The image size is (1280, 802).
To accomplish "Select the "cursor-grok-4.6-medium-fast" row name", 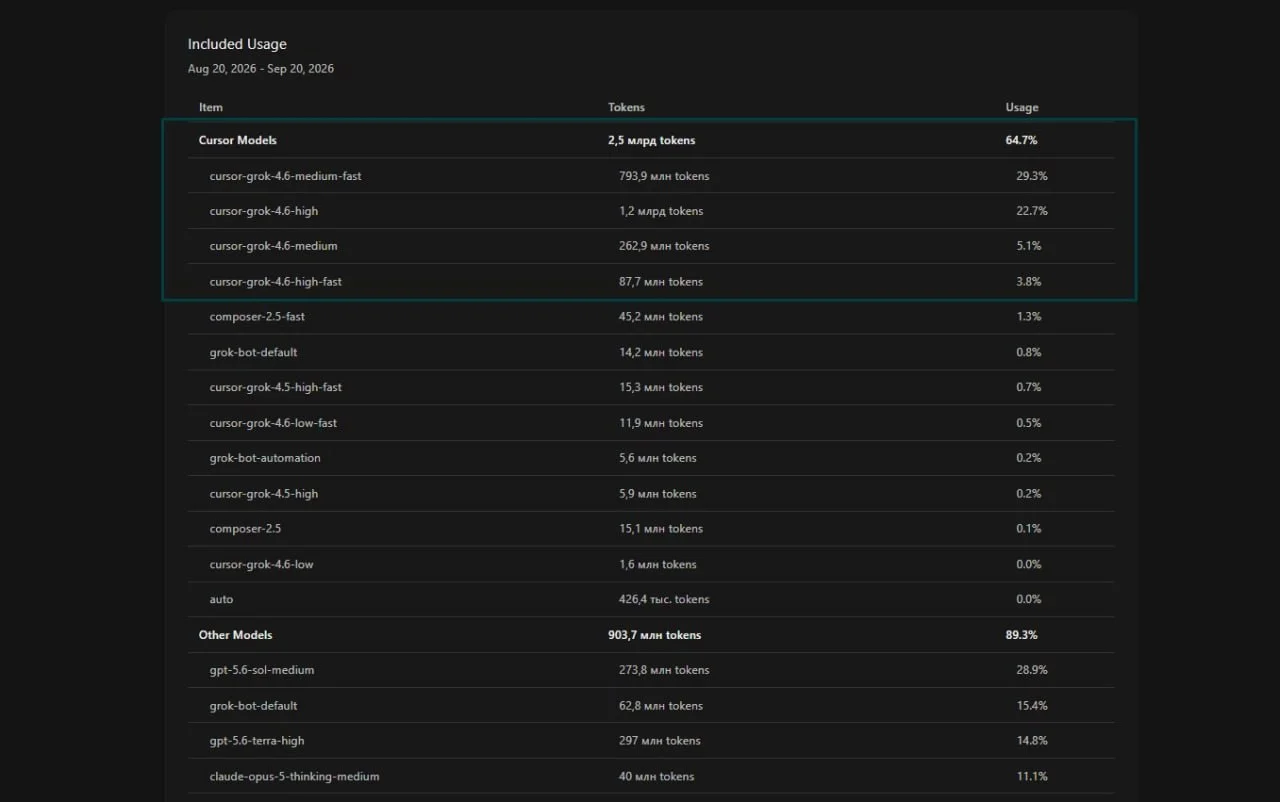I will click(x=285, y=176).
